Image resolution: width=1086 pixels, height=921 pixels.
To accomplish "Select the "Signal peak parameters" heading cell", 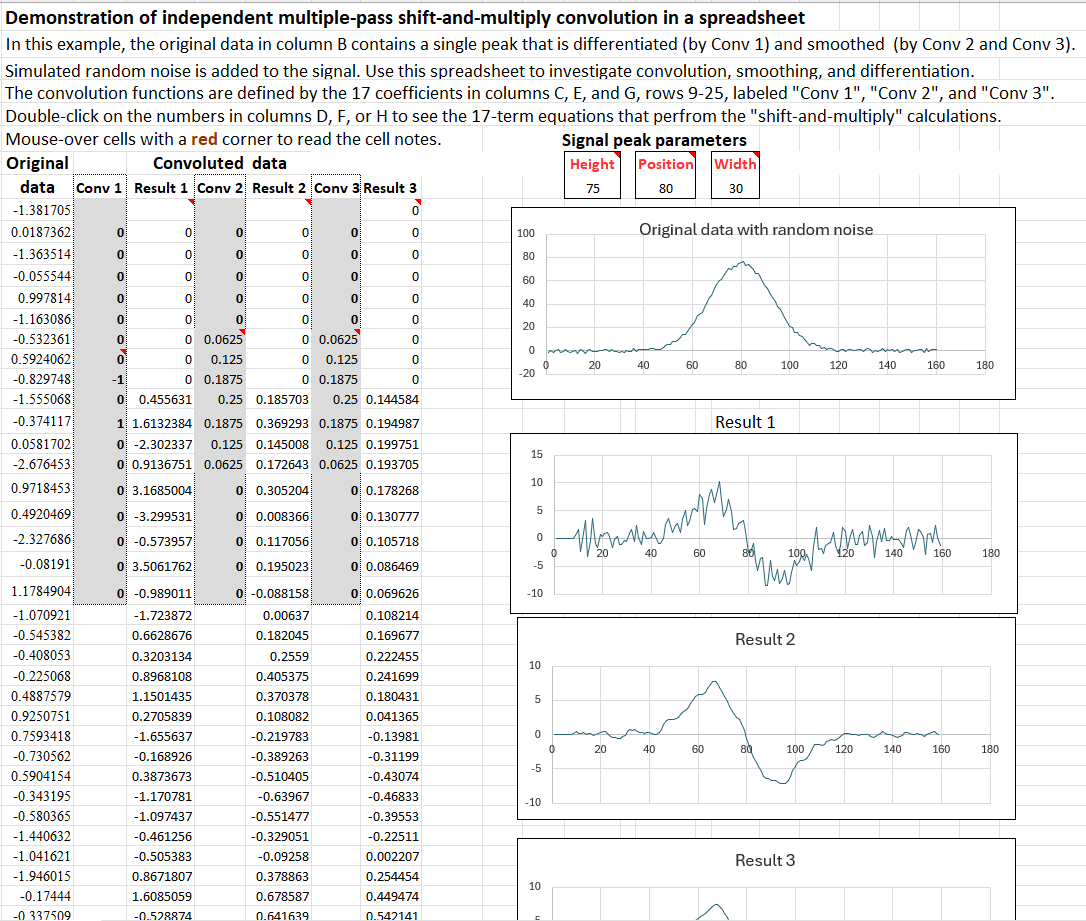I will tap(653, 140).
